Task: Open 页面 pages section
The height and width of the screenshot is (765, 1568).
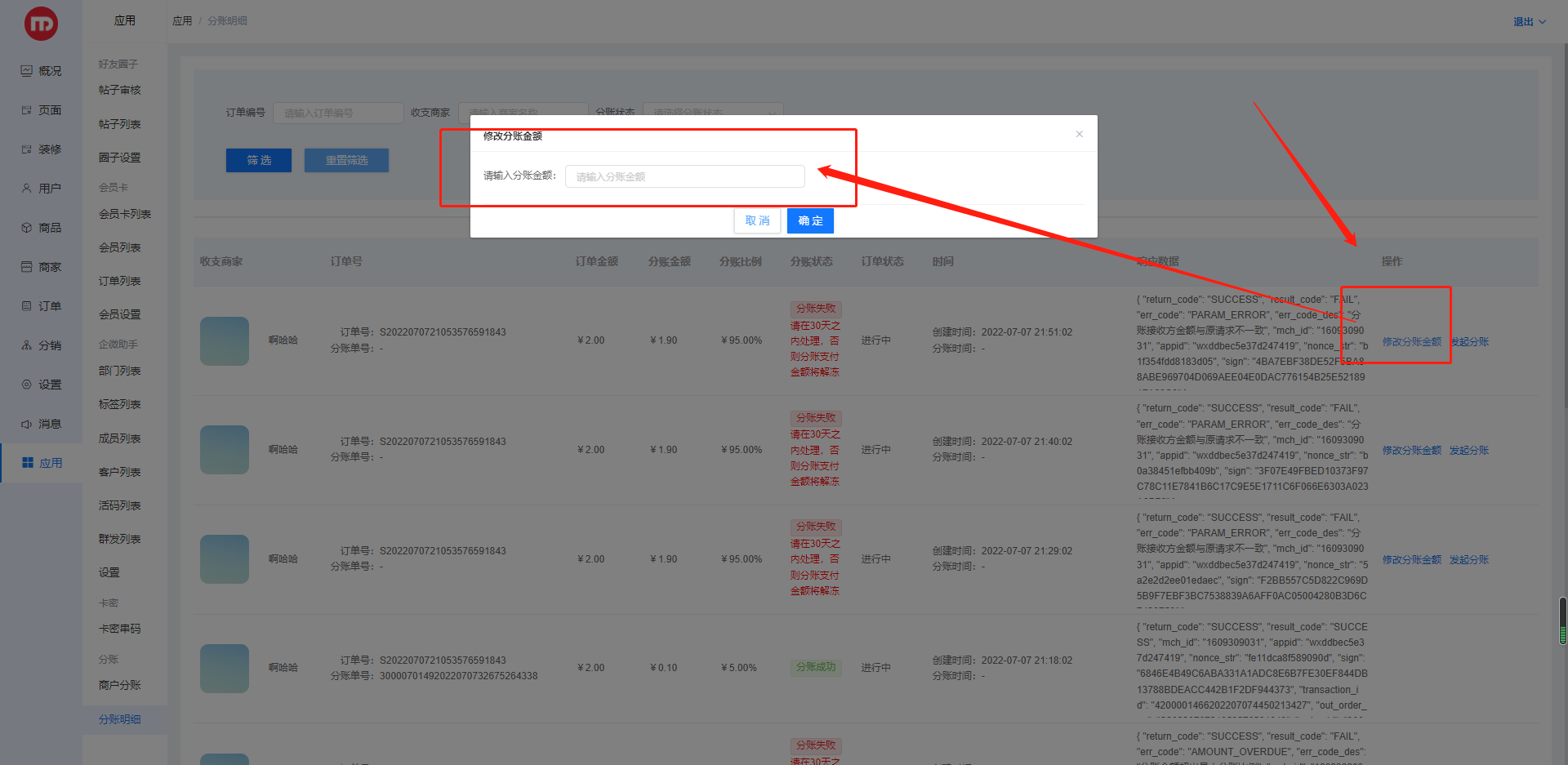Action: tap(41, 110)
